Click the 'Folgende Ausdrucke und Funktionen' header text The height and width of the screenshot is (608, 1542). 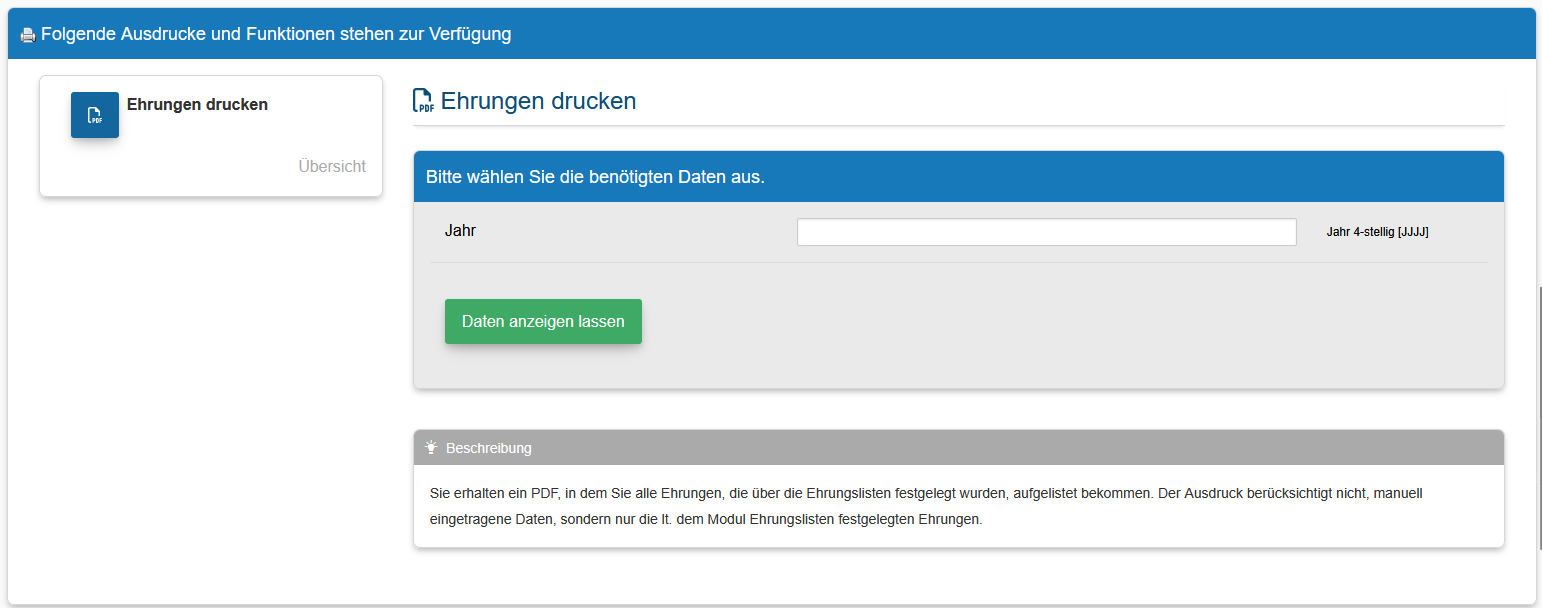pos(276,34)
